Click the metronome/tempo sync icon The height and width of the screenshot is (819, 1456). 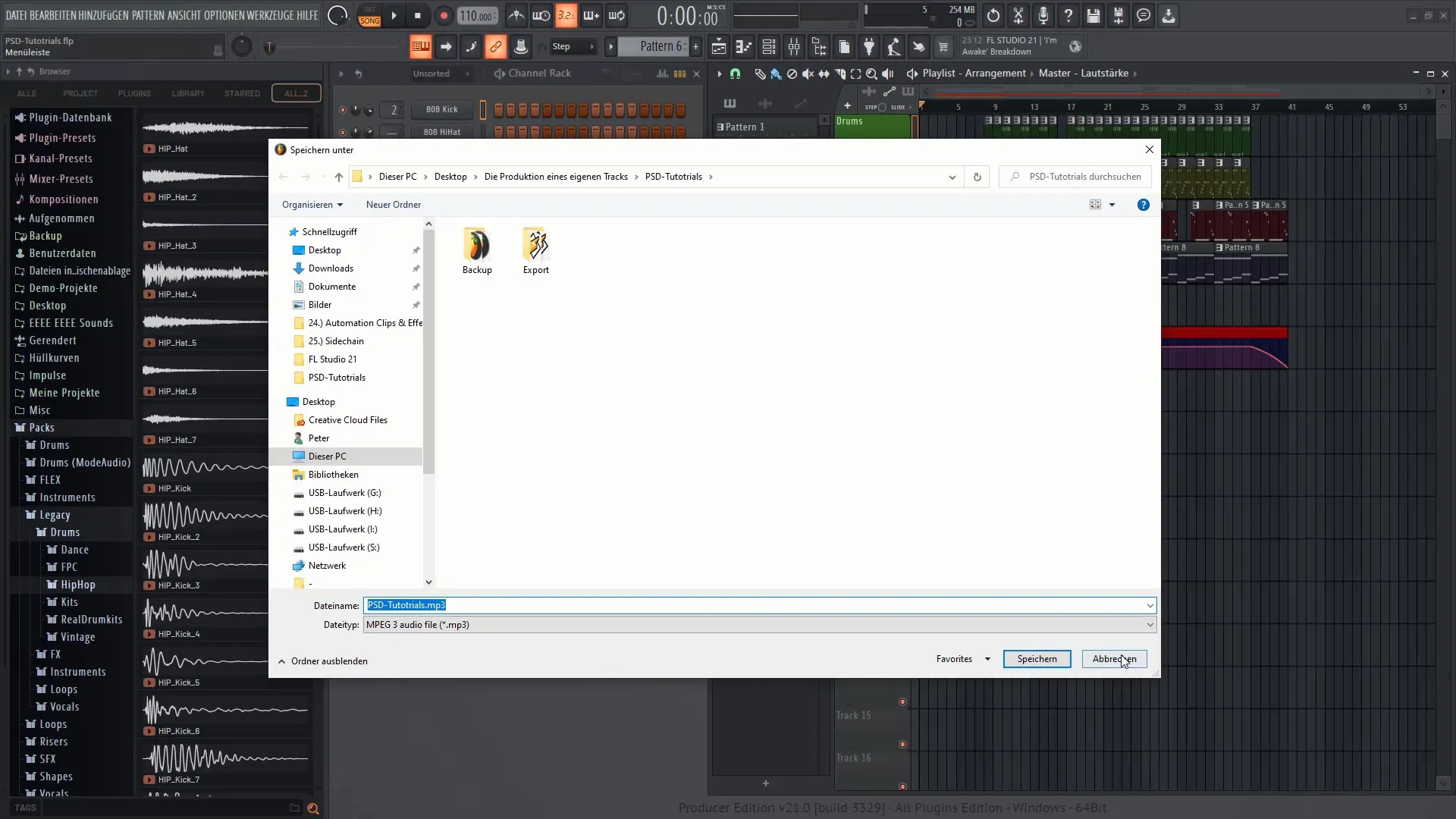pyautogui.click(x=515, y=15)
